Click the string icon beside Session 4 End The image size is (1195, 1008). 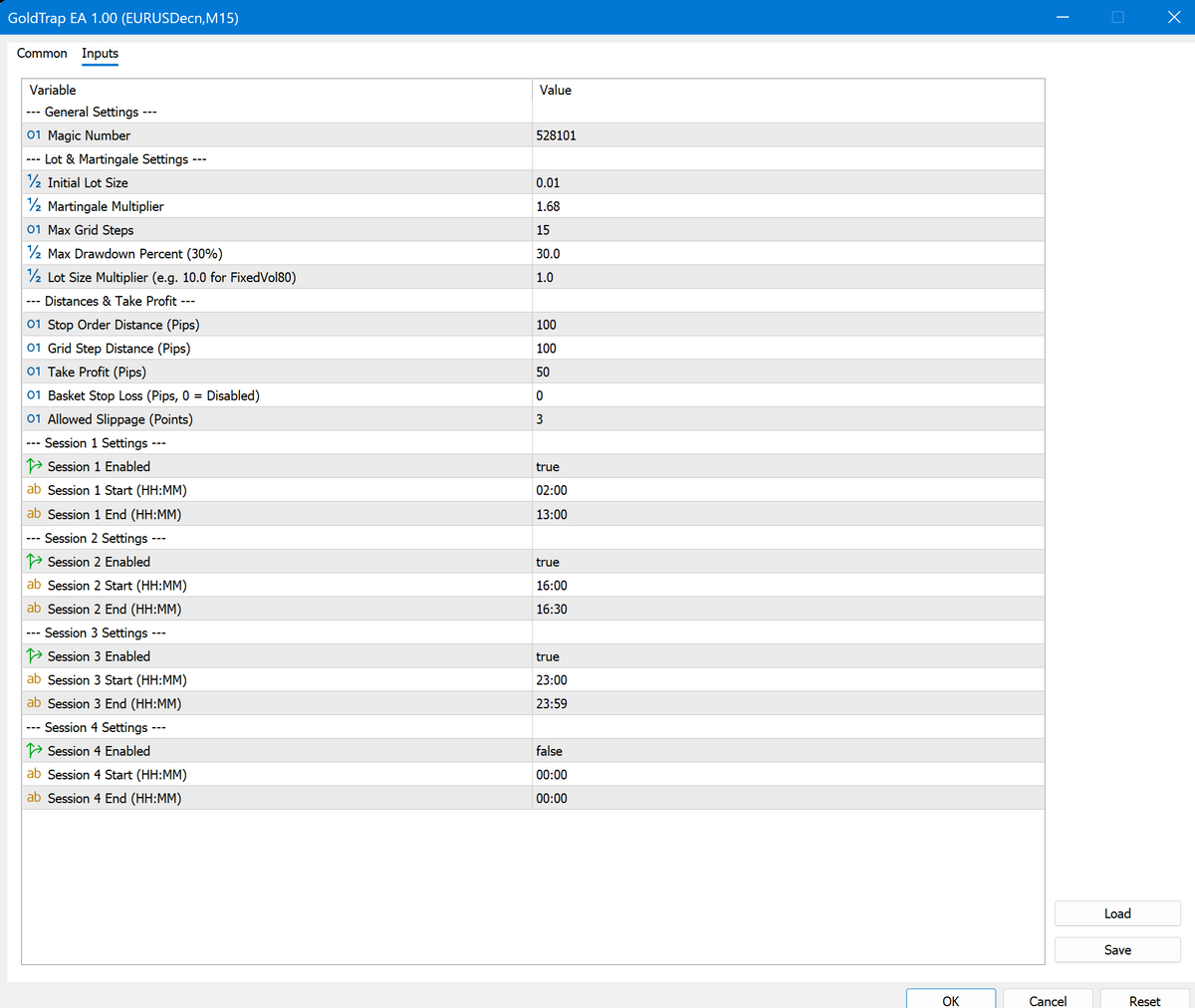(x=34, y=798)
